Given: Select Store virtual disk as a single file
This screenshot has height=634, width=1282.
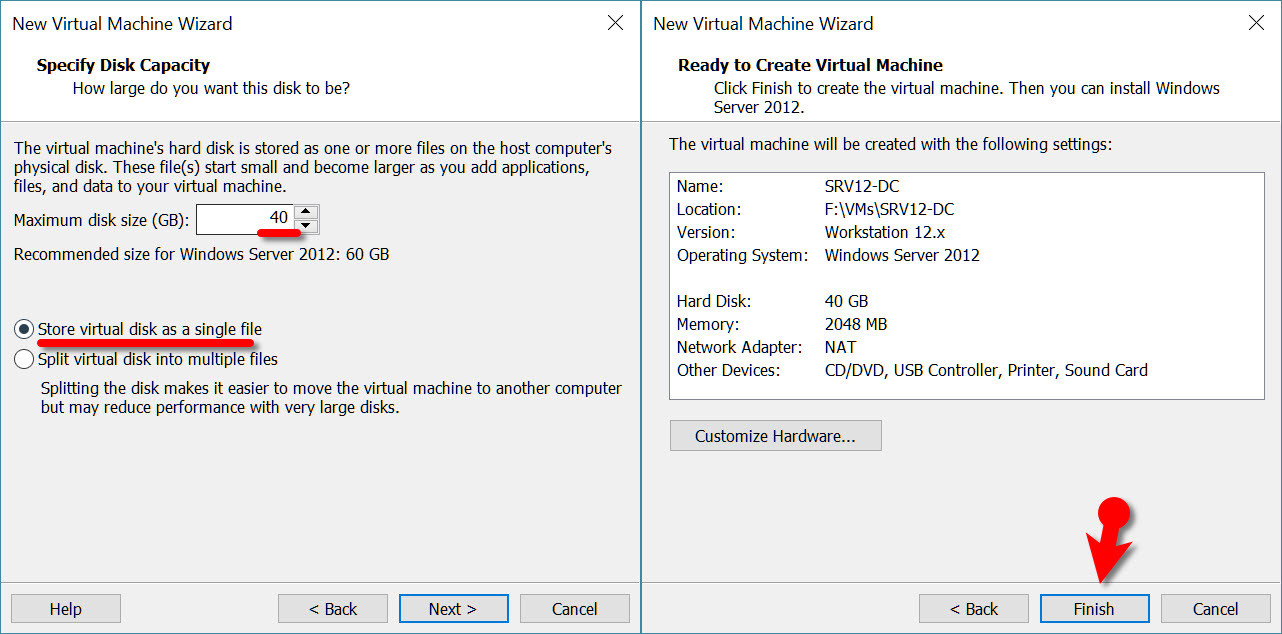Looking at the screenshot, I should click(x=138, y=329).
